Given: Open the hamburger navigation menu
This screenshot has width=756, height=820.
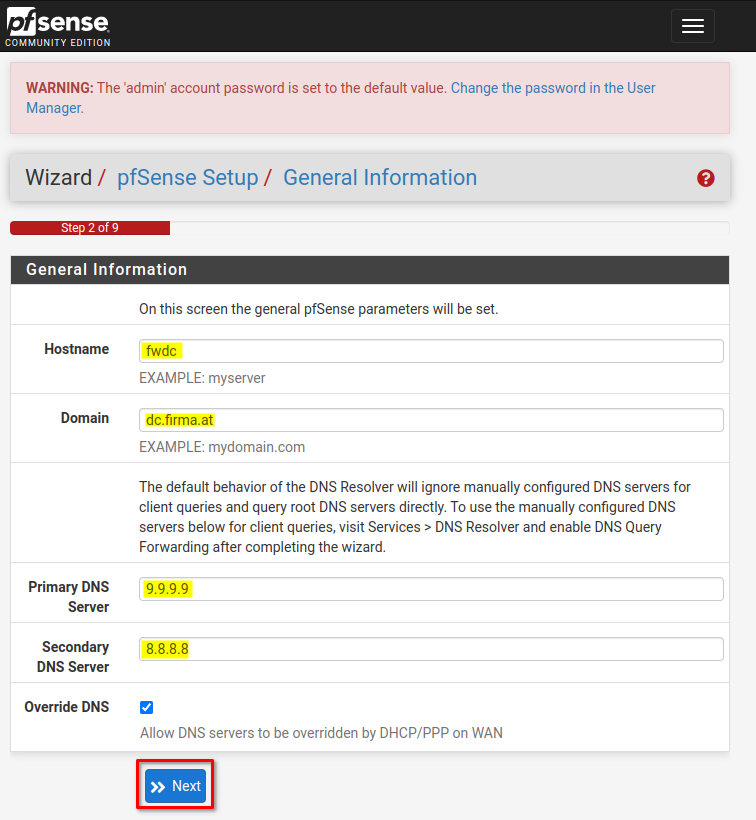Looking at the screenshot, I should pyautogui.click(x=692, y=27).
